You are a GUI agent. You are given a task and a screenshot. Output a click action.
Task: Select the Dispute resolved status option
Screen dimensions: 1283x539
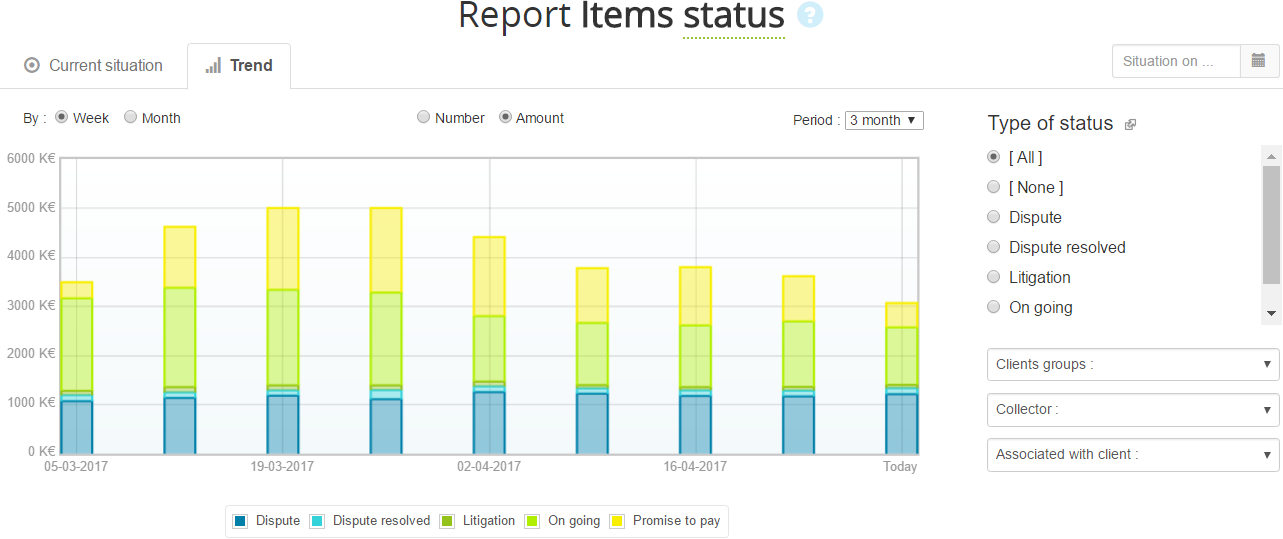[x=993, y=247]
